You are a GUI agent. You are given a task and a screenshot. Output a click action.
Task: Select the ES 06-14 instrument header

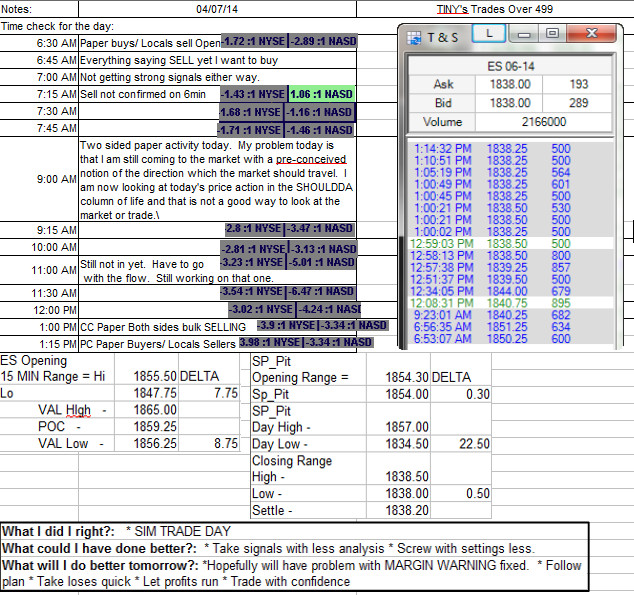pos(511,66)
